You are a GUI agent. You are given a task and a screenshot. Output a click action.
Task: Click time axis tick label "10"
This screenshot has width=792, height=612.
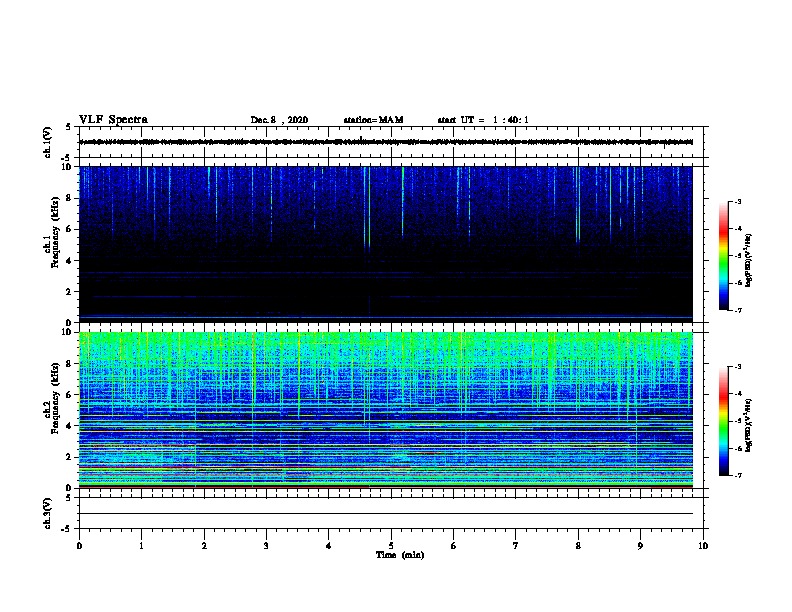(703, 546)
